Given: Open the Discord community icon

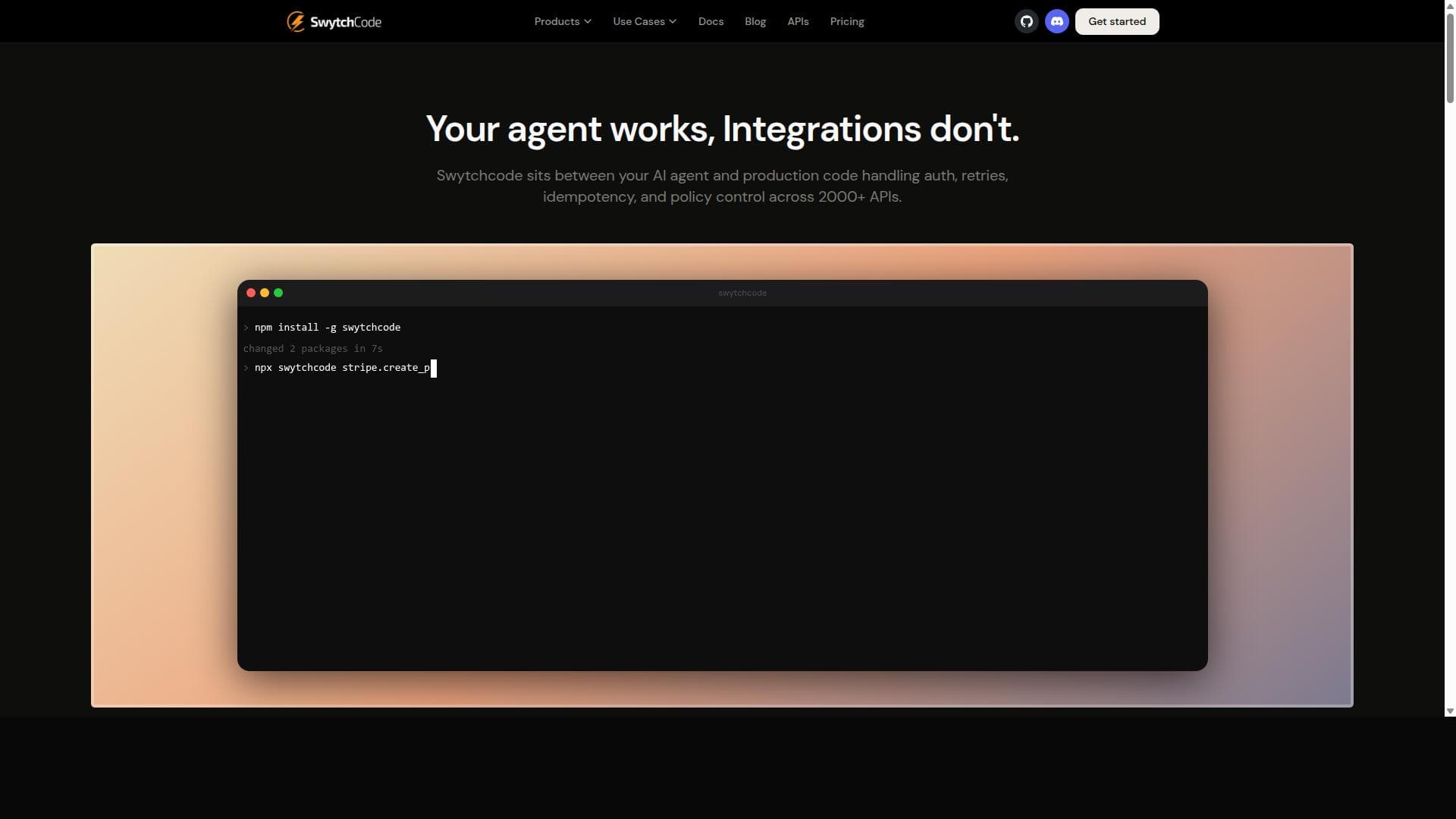Looking at the screenshot, I should point(1057,21).
